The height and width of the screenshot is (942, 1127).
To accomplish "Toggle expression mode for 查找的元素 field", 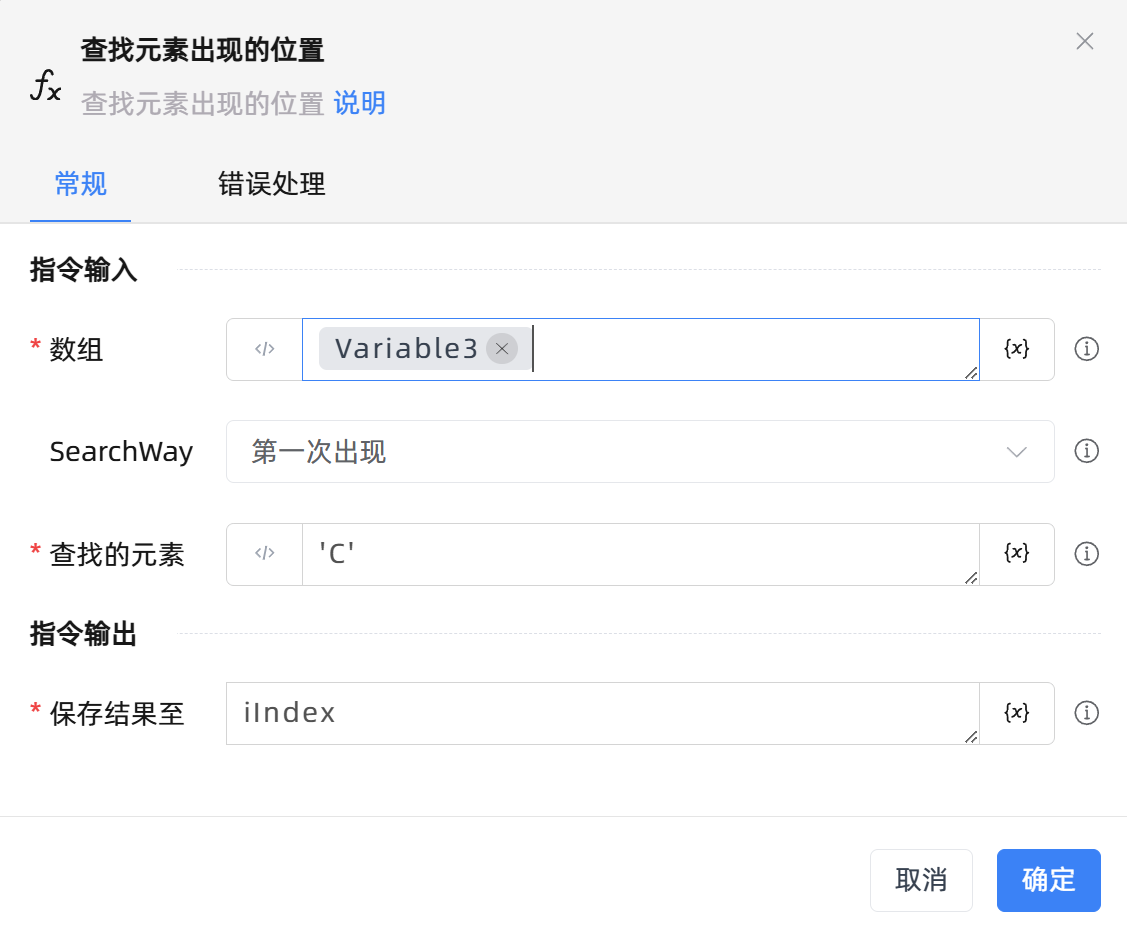I will pos(264,554).
